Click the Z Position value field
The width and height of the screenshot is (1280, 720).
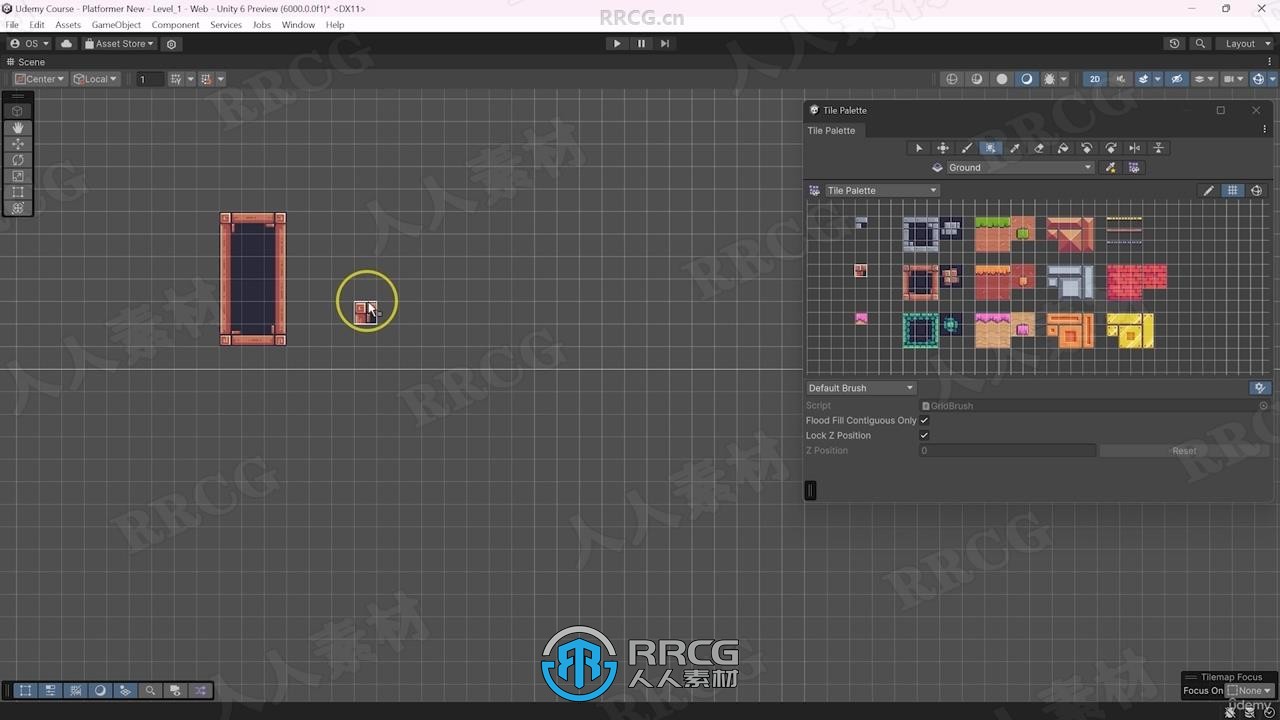(1007, 451)
